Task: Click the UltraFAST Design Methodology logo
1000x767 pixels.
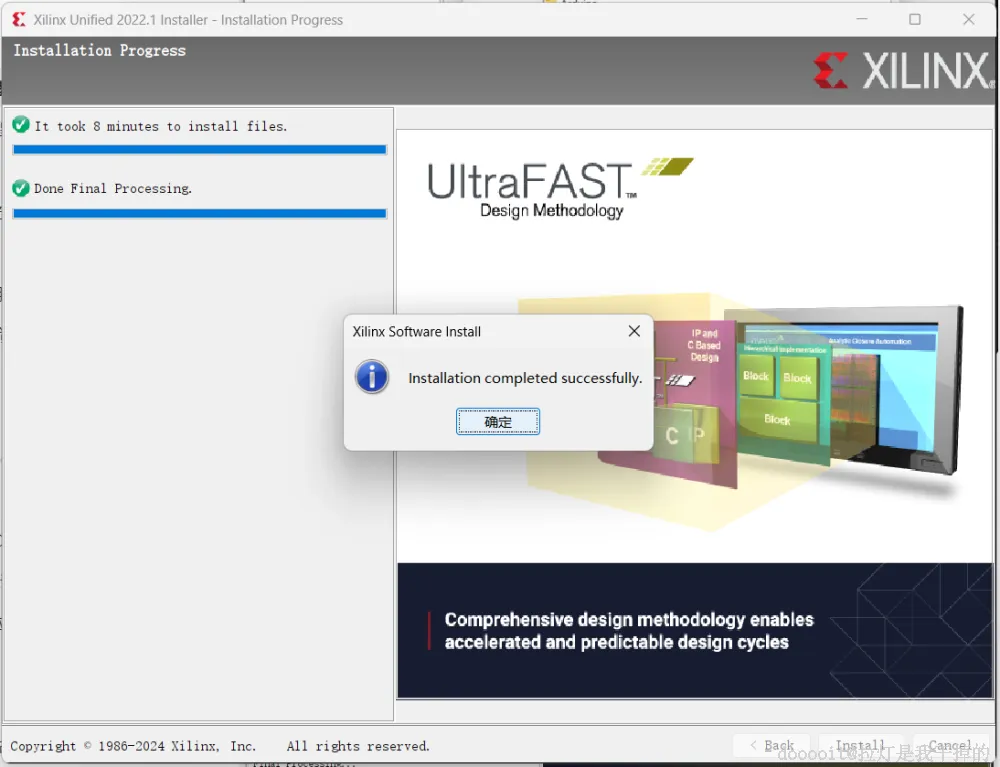Action: coord(559,189)
